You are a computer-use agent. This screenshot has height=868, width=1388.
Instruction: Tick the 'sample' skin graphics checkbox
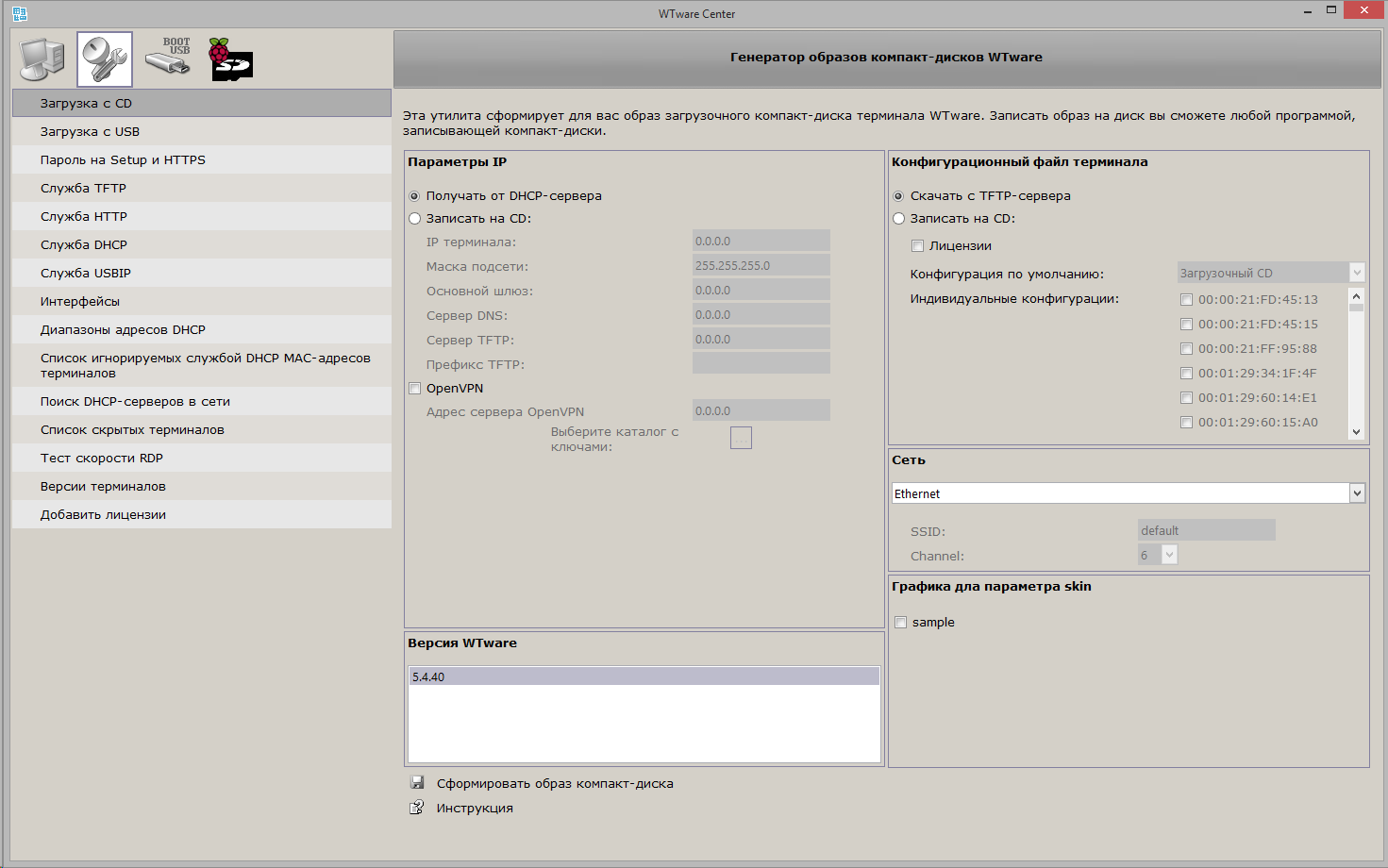901,623
